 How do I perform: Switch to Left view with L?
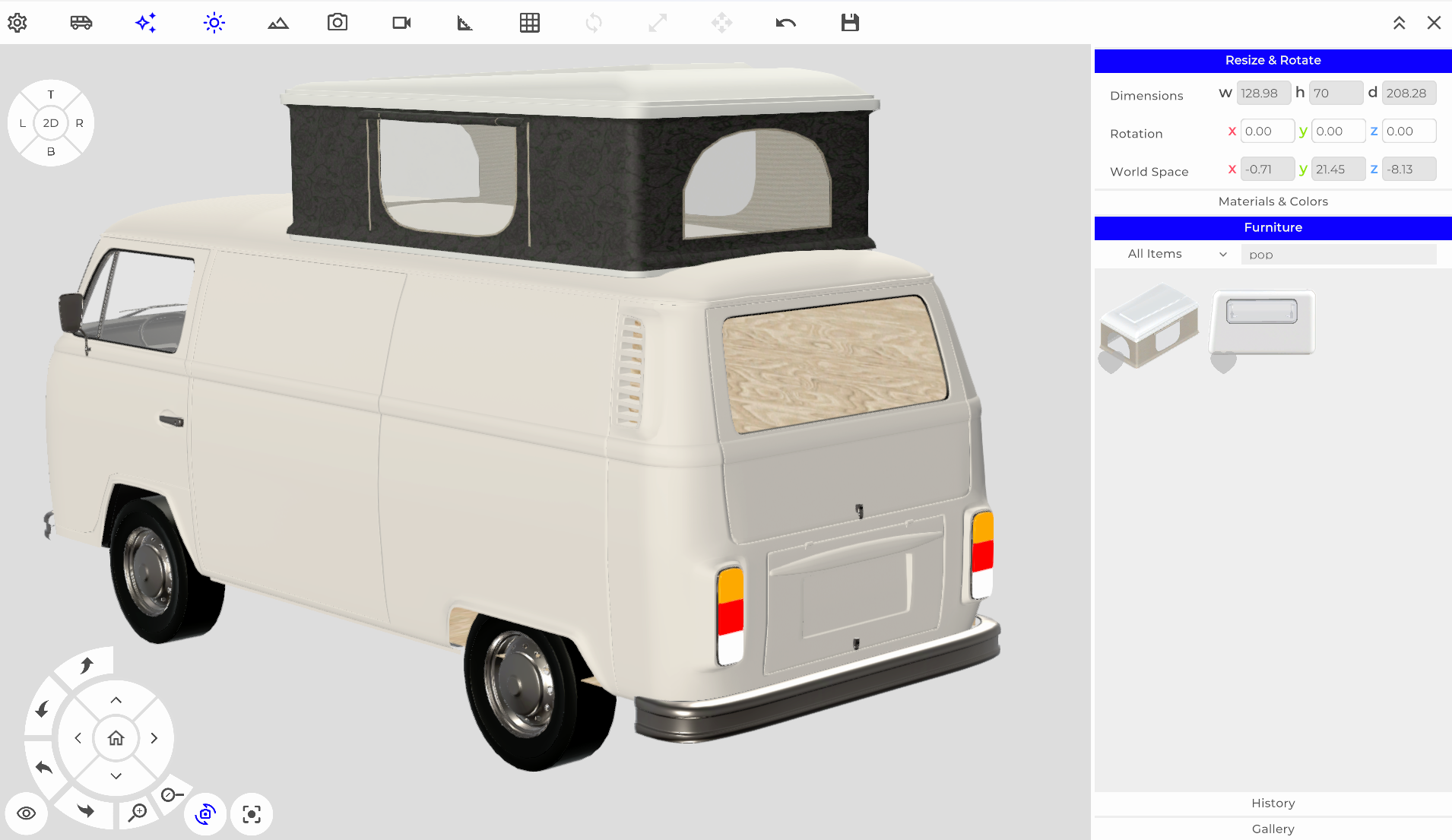point(22,123)
